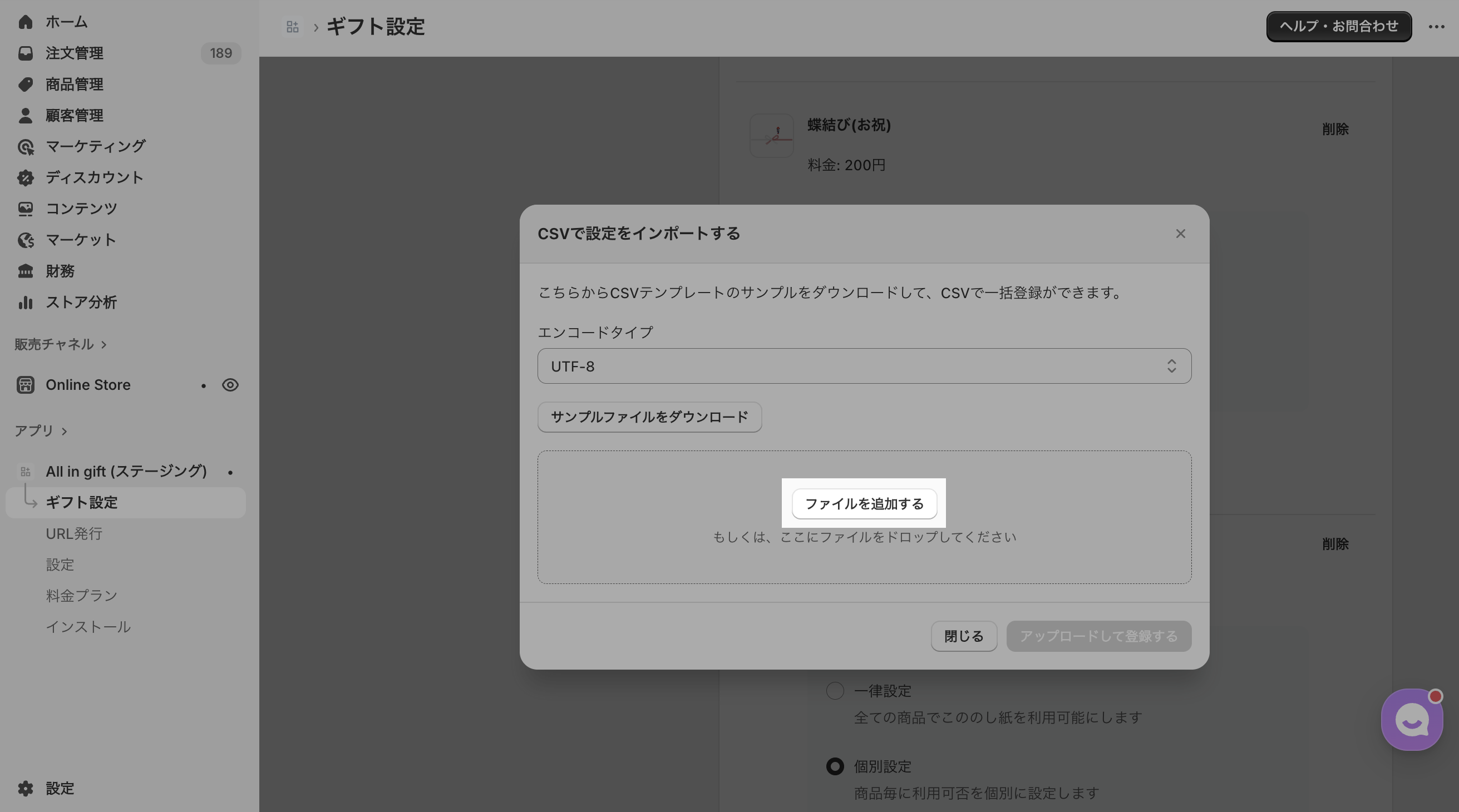Open the URL発行 submenu item
Screen dimensions: 1459x812
tap(74, 533)
